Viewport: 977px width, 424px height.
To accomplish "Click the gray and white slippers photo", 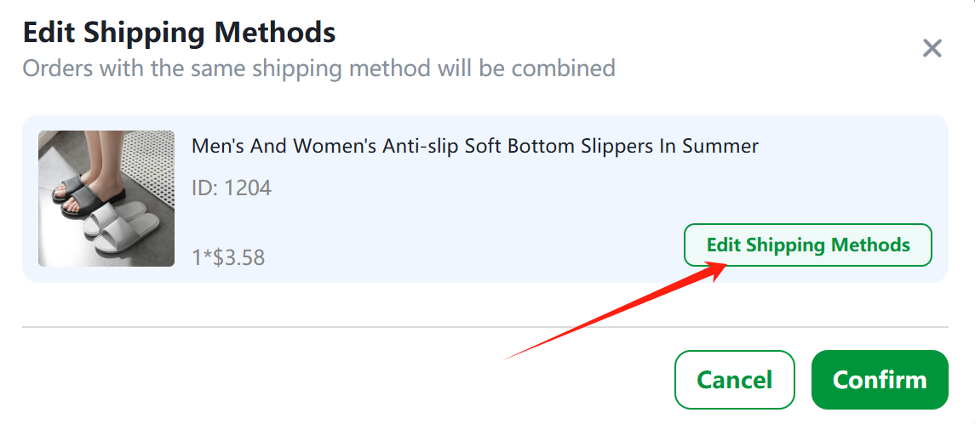I will click(107, 198).
